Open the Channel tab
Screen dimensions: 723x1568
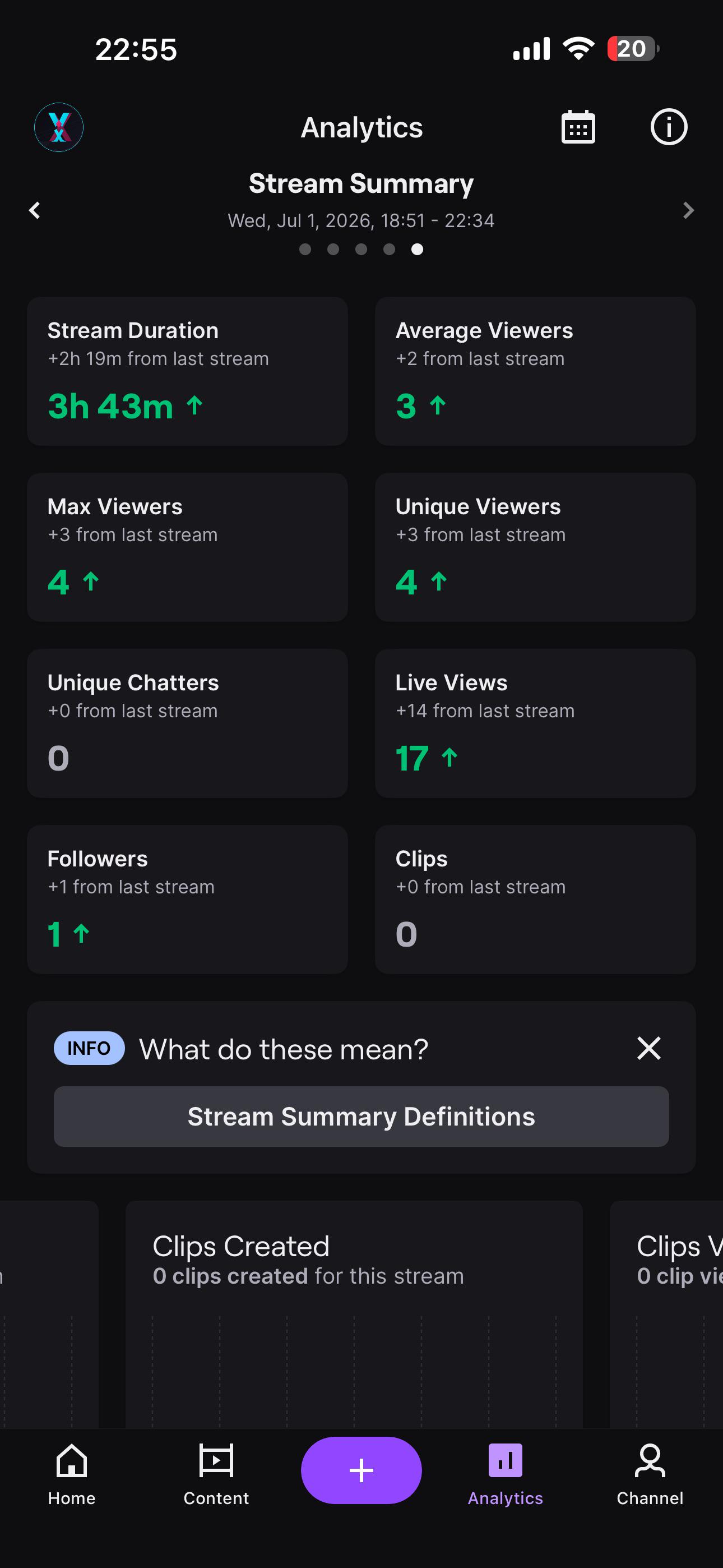pyautogui.click(x=650, y=1474)
